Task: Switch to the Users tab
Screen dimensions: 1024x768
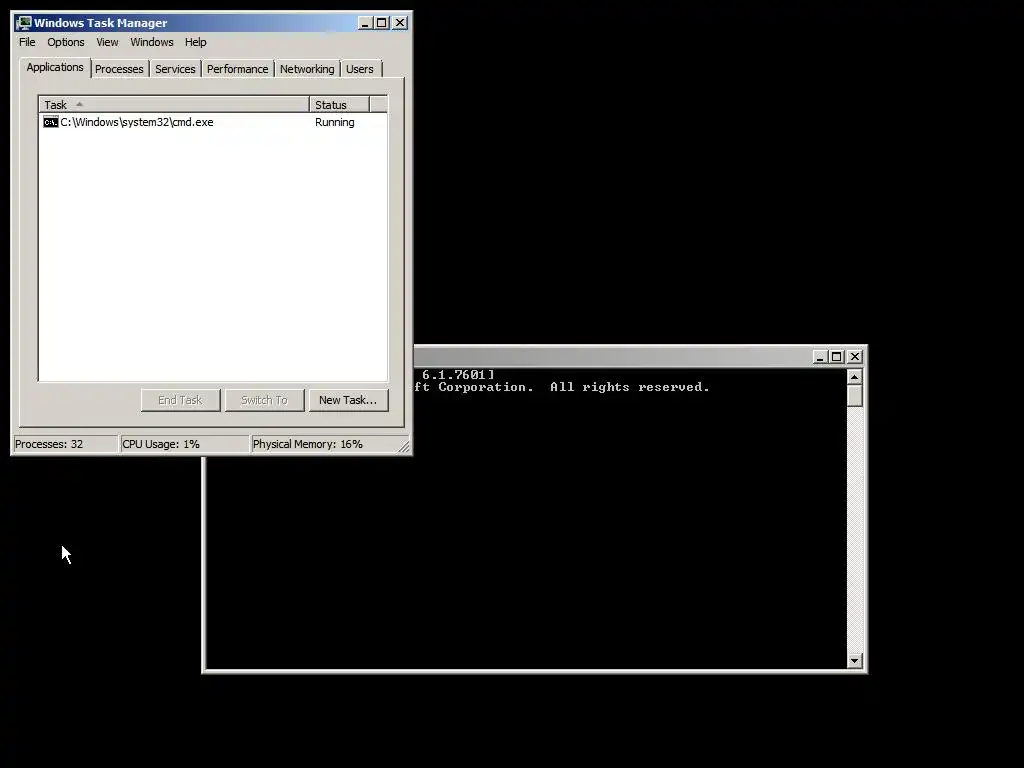Action: [360, 69]
